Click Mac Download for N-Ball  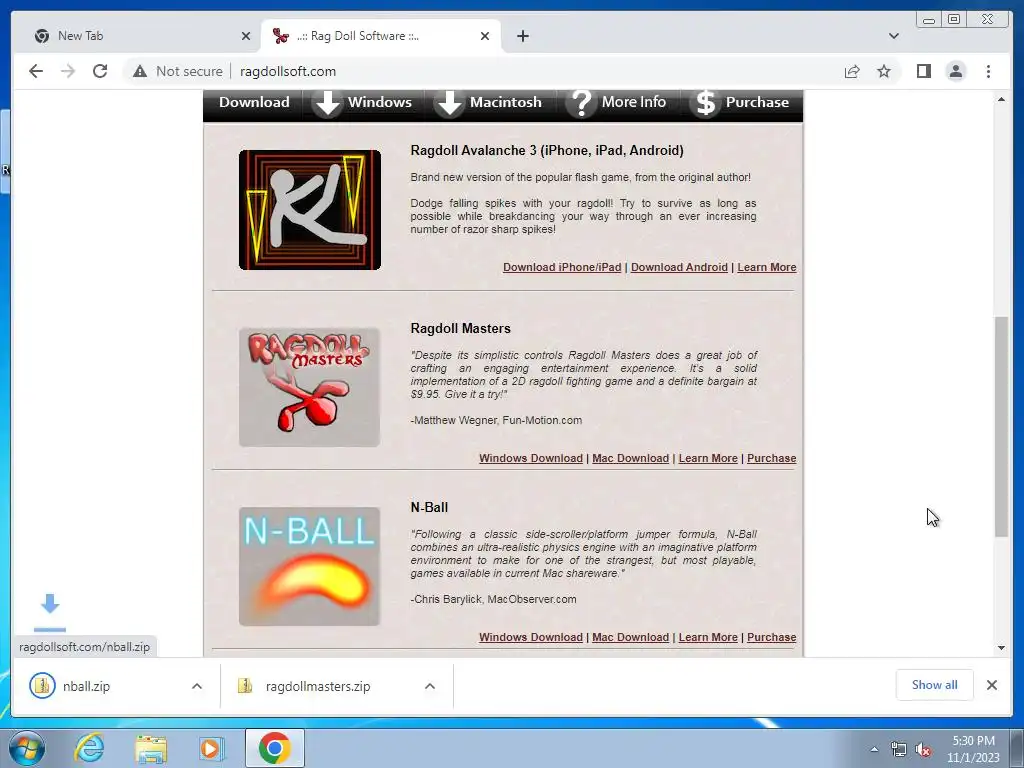click(x=630, y=637)
